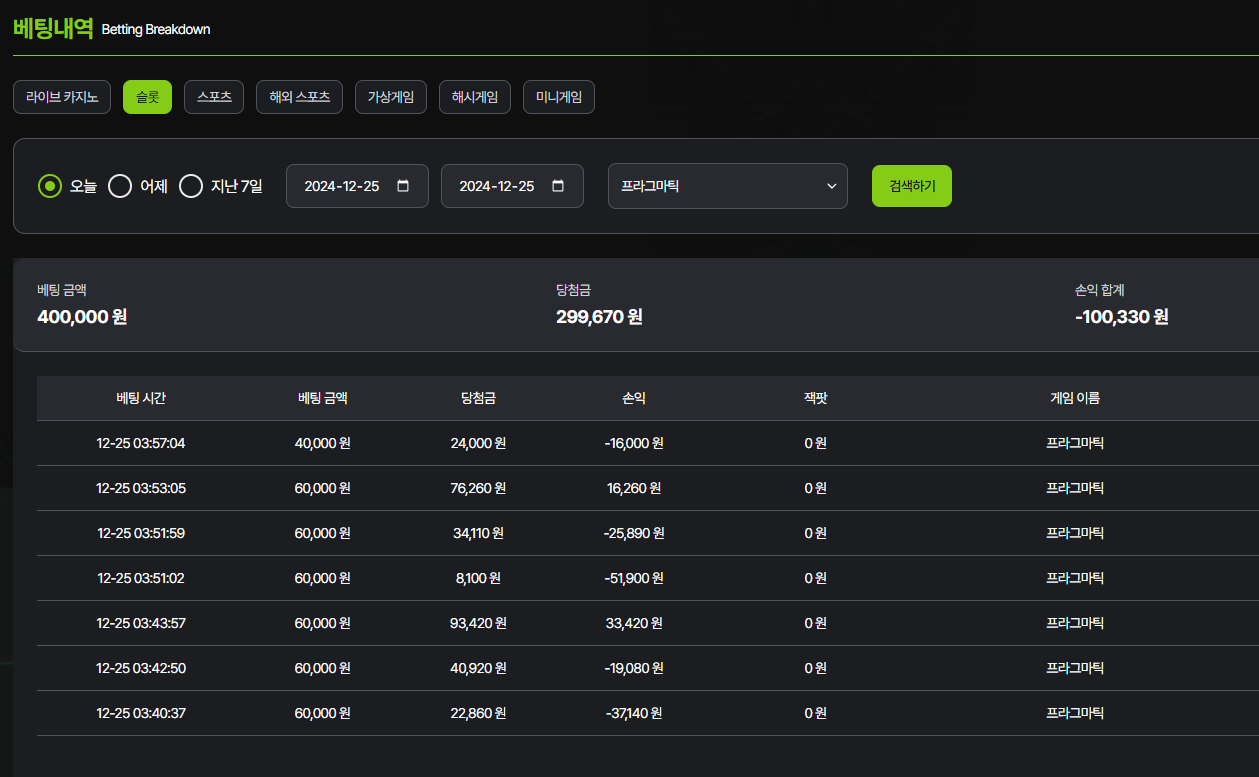Click winnings cell 93,420 원
This screenshot has width=1259, height=777.
(x=478, y=623)
